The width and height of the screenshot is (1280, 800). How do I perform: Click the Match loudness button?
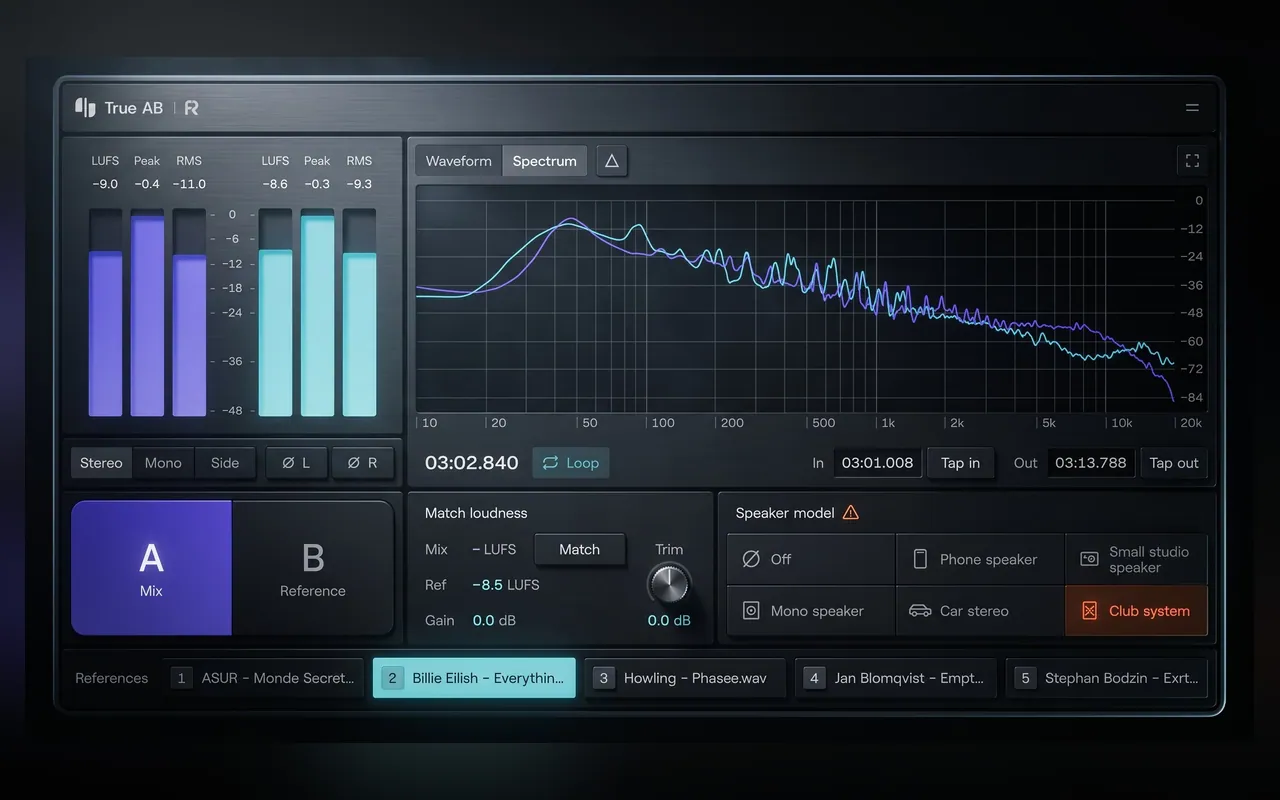pos(580,549)
